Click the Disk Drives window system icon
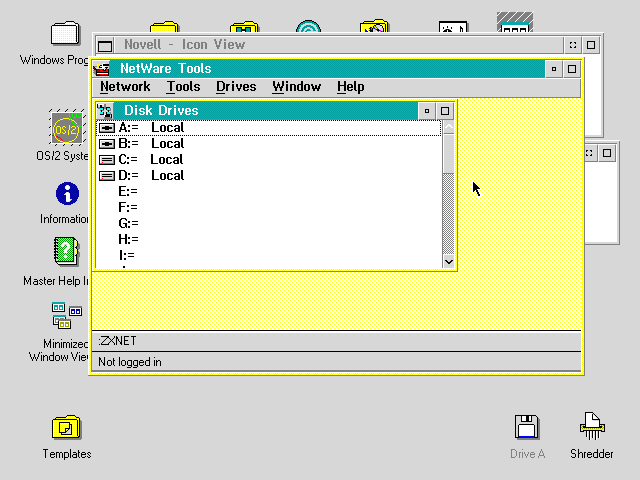The height and width of the screenshot is (480, 640). 105,111
